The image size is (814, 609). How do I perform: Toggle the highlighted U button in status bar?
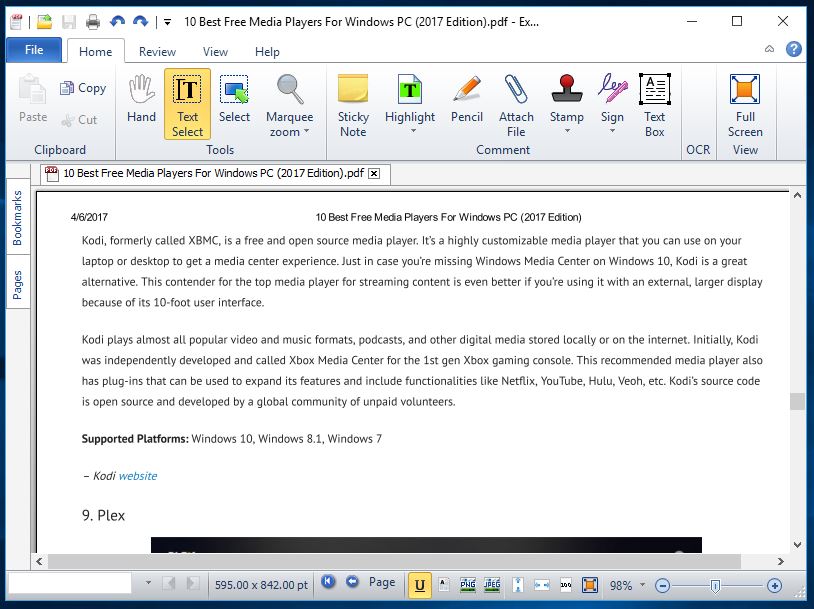point(420,584)
